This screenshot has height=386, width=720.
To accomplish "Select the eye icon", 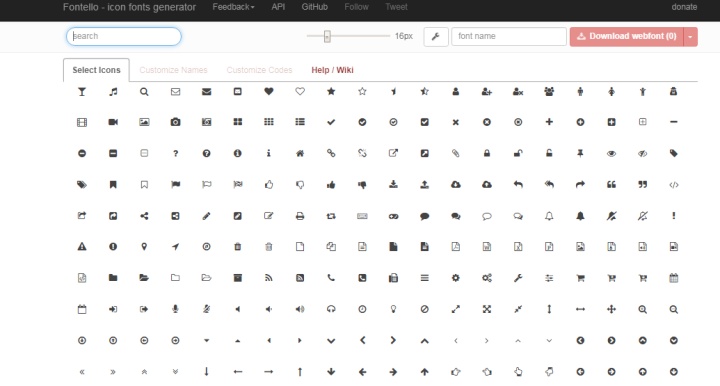I will click(611, 154).
